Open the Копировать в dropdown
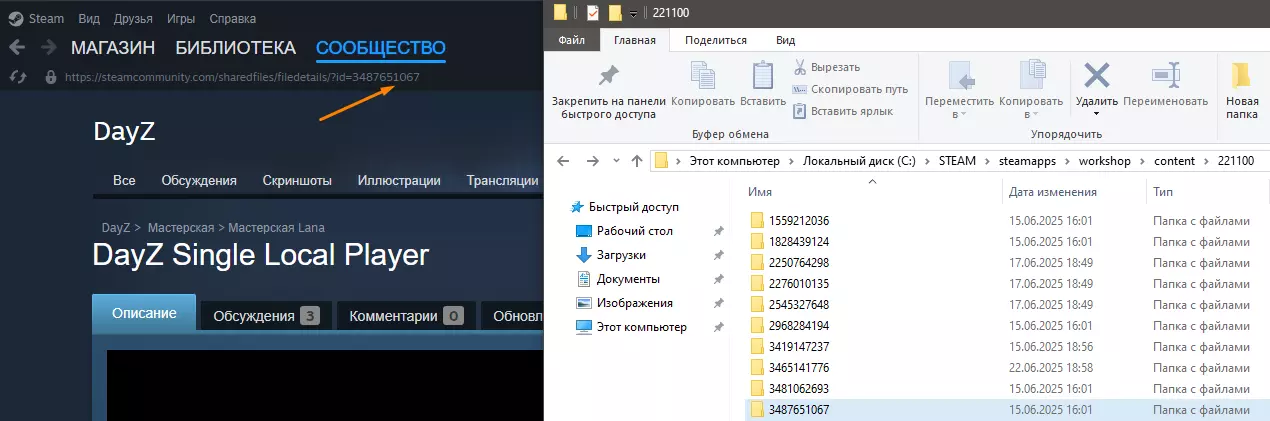1270x421 pixels. (1031, 90)
